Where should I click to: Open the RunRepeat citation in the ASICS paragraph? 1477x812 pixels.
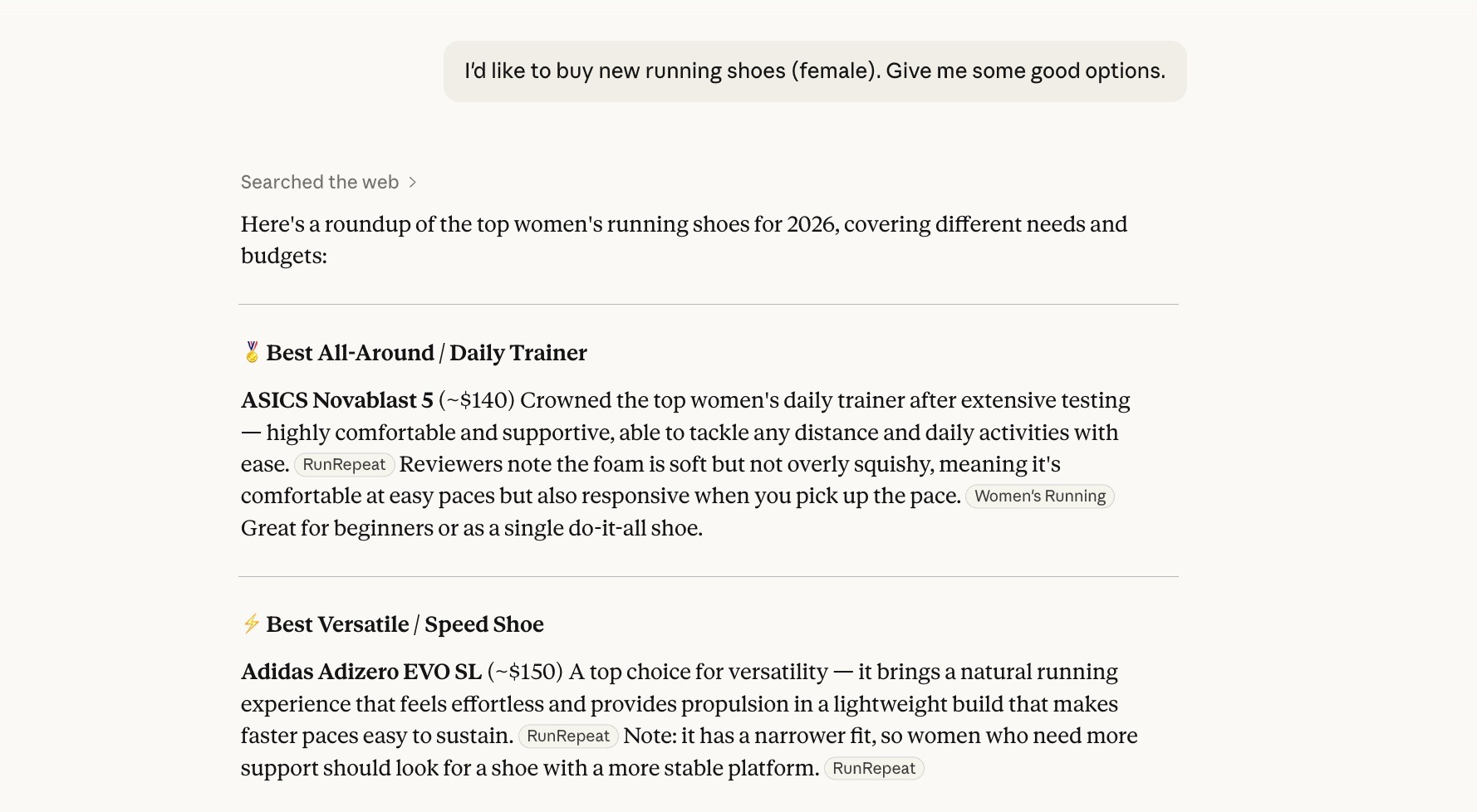344,464
